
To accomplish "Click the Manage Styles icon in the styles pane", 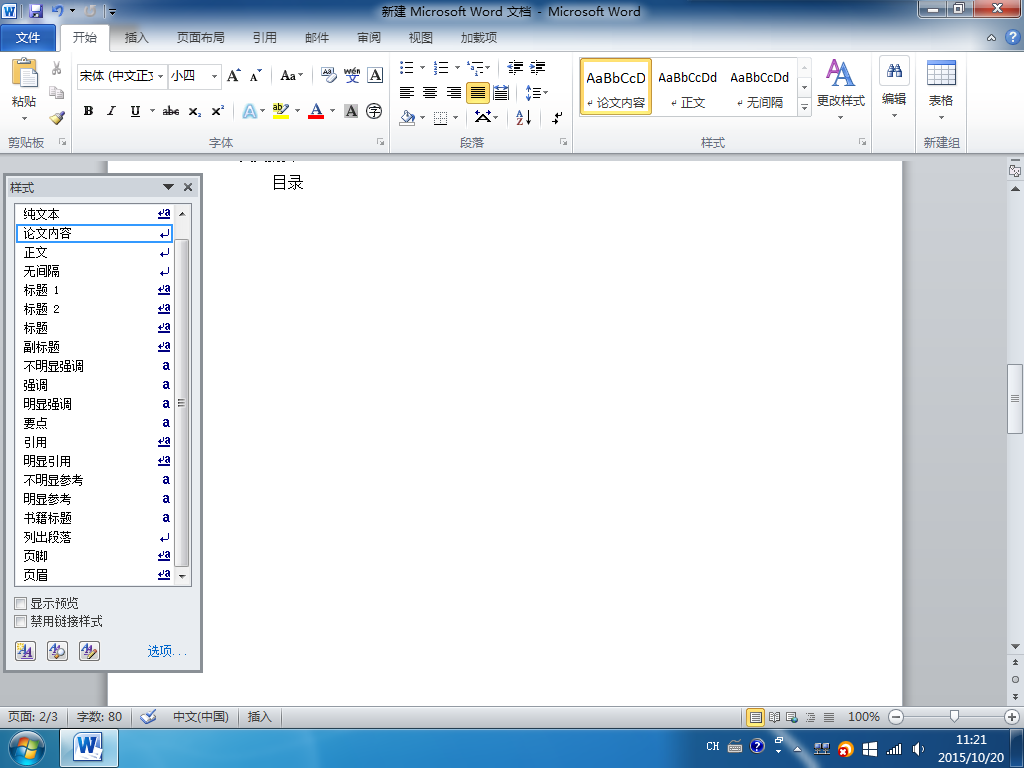I will pos(89,650).
